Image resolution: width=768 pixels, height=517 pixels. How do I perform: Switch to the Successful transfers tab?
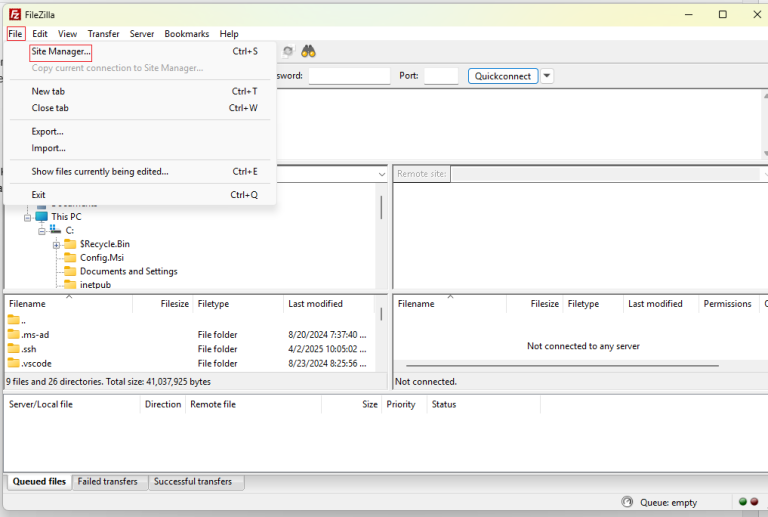[x=193, y=482]
